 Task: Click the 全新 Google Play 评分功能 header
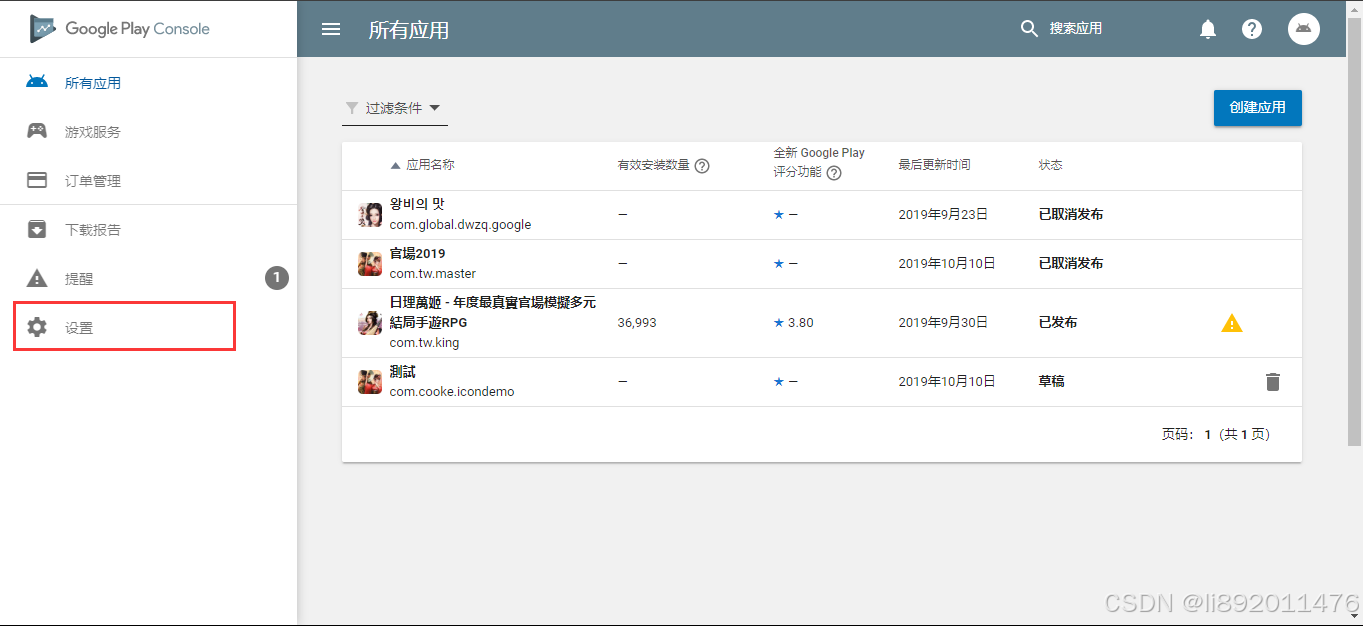pyautogui.click(x=819, y=162)
